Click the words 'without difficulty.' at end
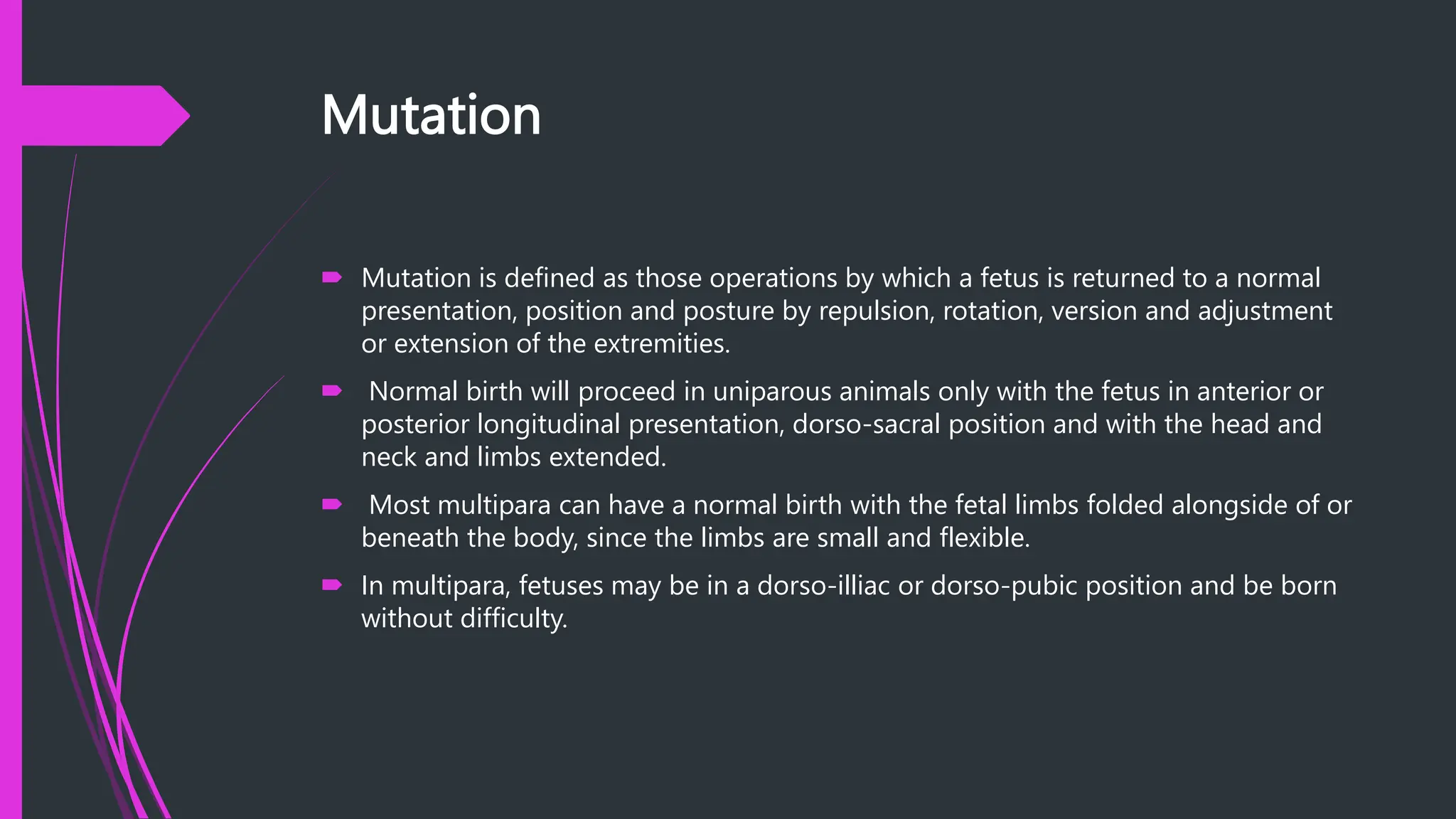The height and width of the screenshot is (819, 1456). pyautogui.click(x=464, y=618)
